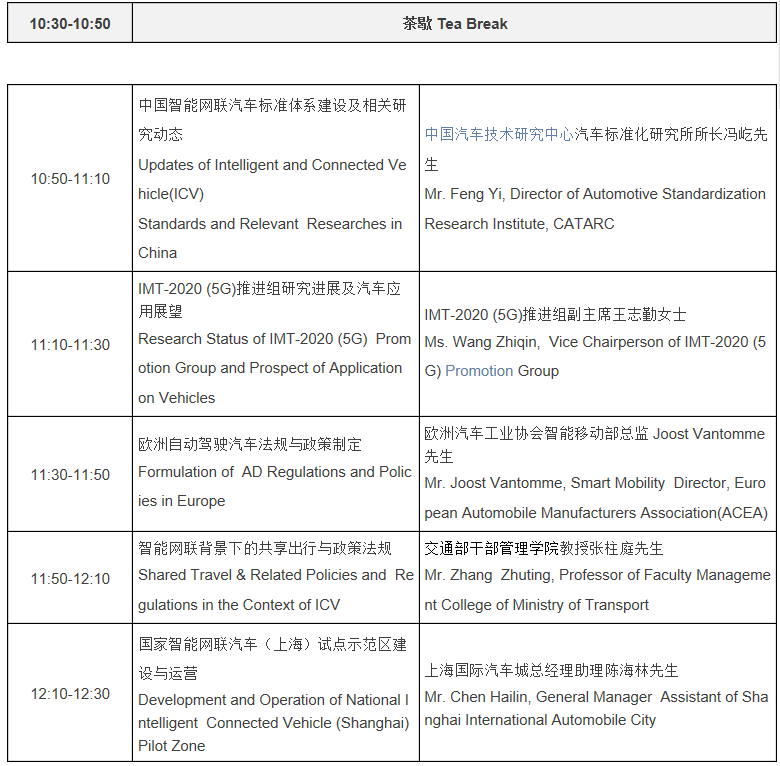Click 'Mr. Zhang Zhuting, Professor of Faculty' line
The height and width of the screenshot is (766, 780).
tap(597, 575)
